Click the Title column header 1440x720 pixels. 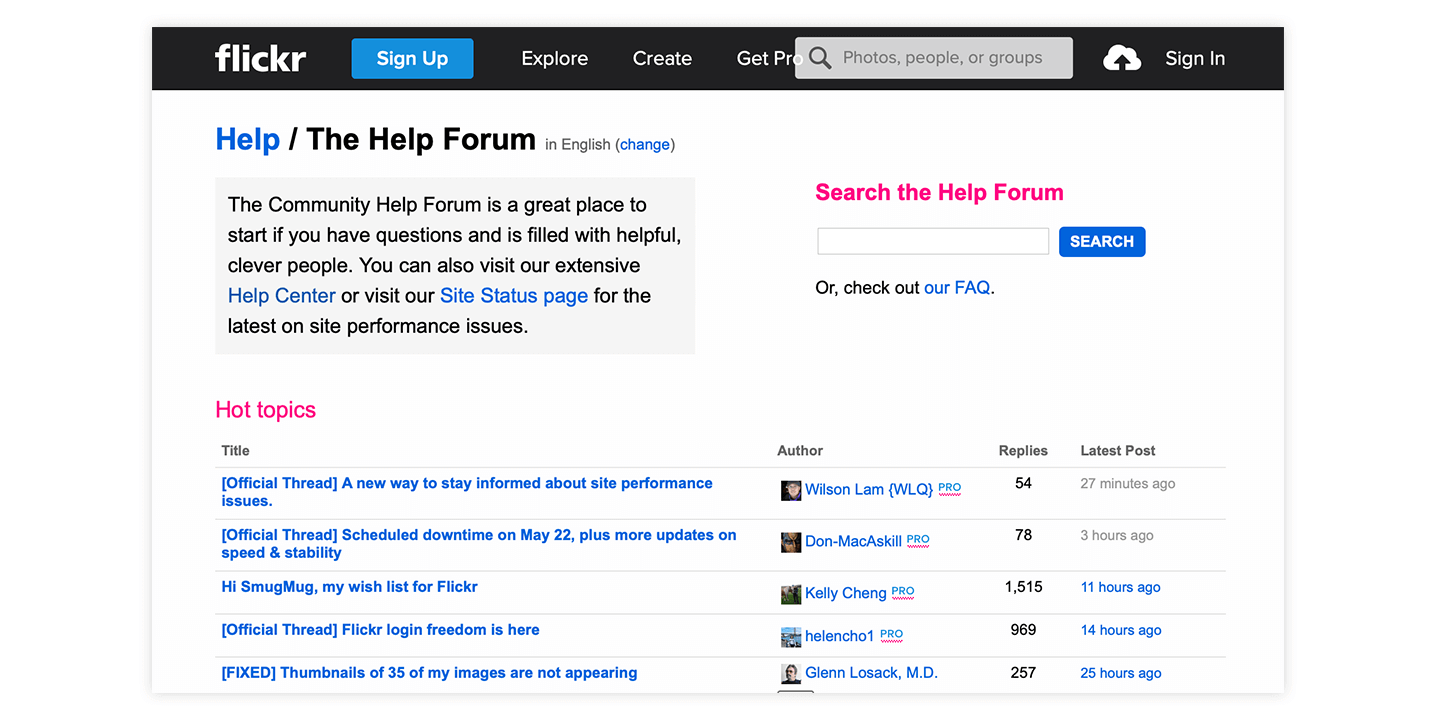click(x=235, y=451)
